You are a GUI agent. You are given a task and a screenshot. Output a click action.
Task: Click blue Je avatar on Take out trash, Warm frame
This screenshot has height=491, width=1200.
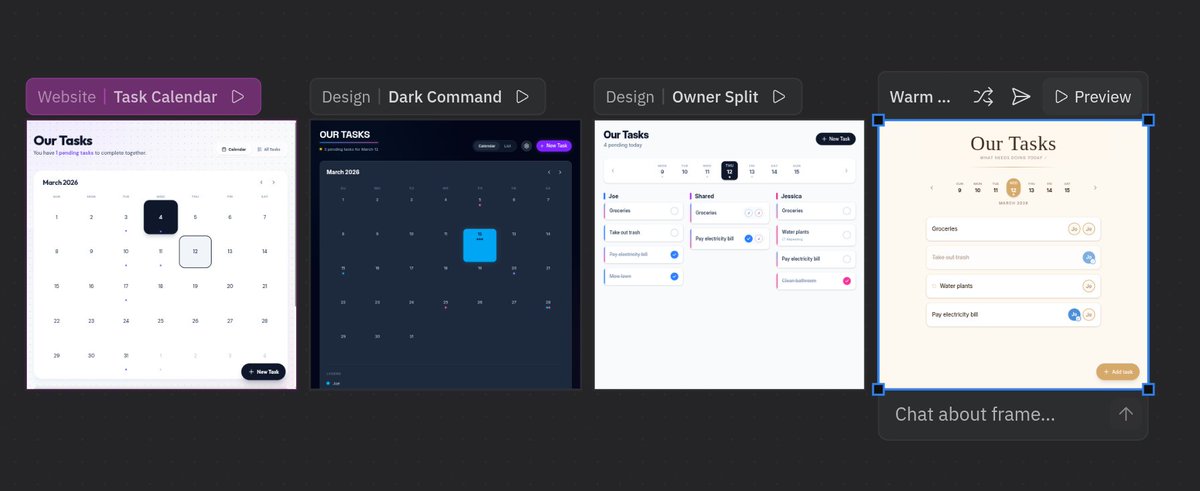point(1088,258)
